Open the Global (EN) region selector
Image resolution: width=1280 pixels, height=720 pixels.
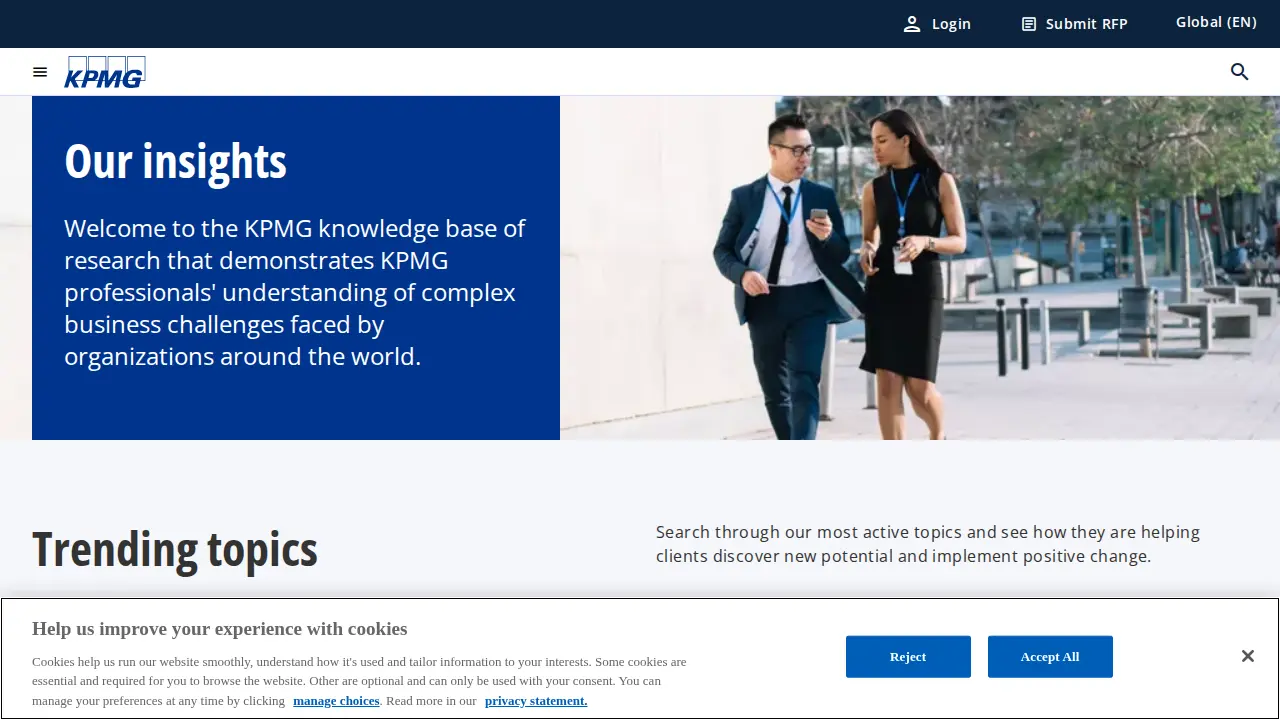coord(1216,22)
